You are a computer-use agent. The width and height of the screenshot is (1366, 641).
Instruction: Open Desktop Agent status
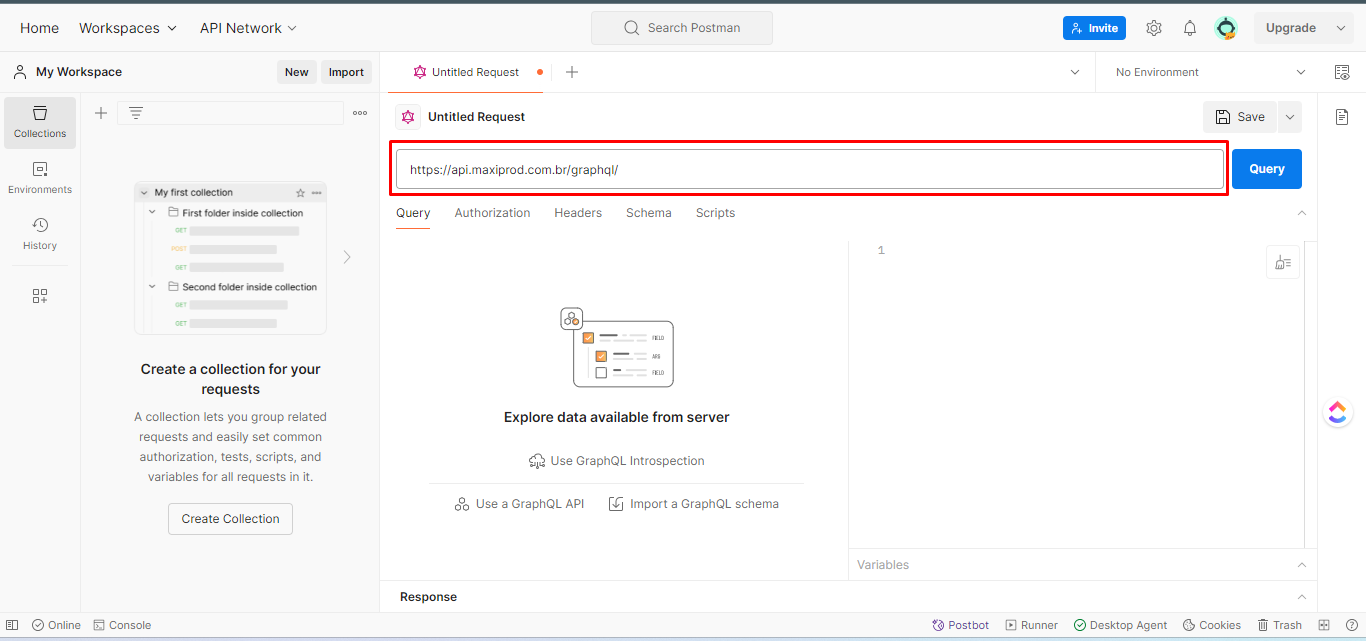(x=1120, y=625)
